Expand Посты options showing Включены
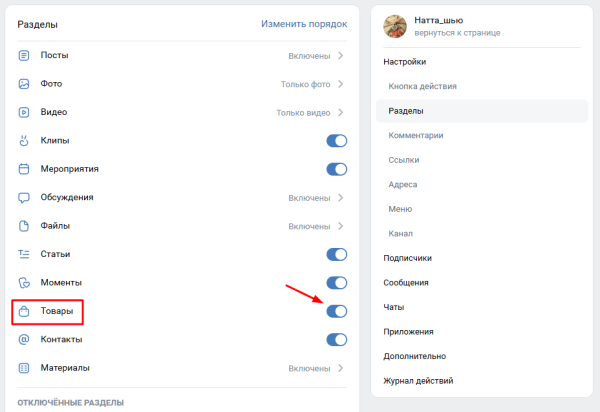This screenshot has height=412, width=600. click(x=316, y=56)
